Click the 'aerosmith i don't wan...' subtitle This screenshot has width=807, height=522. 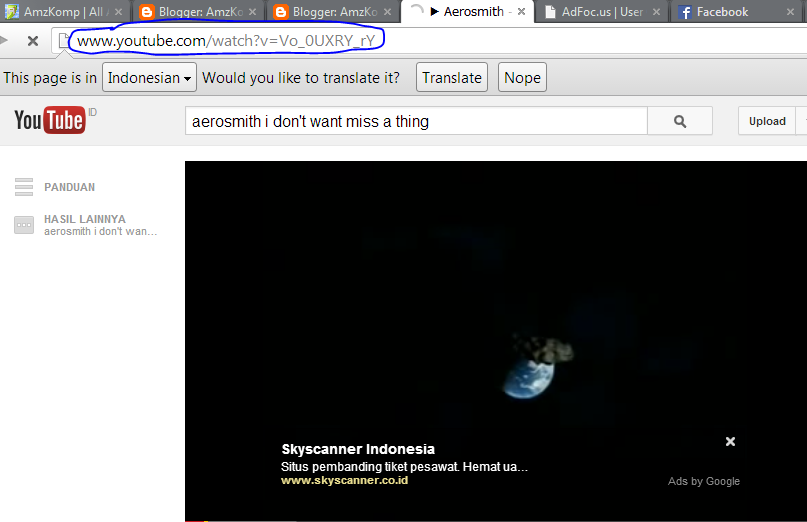(x=100, y=232)
